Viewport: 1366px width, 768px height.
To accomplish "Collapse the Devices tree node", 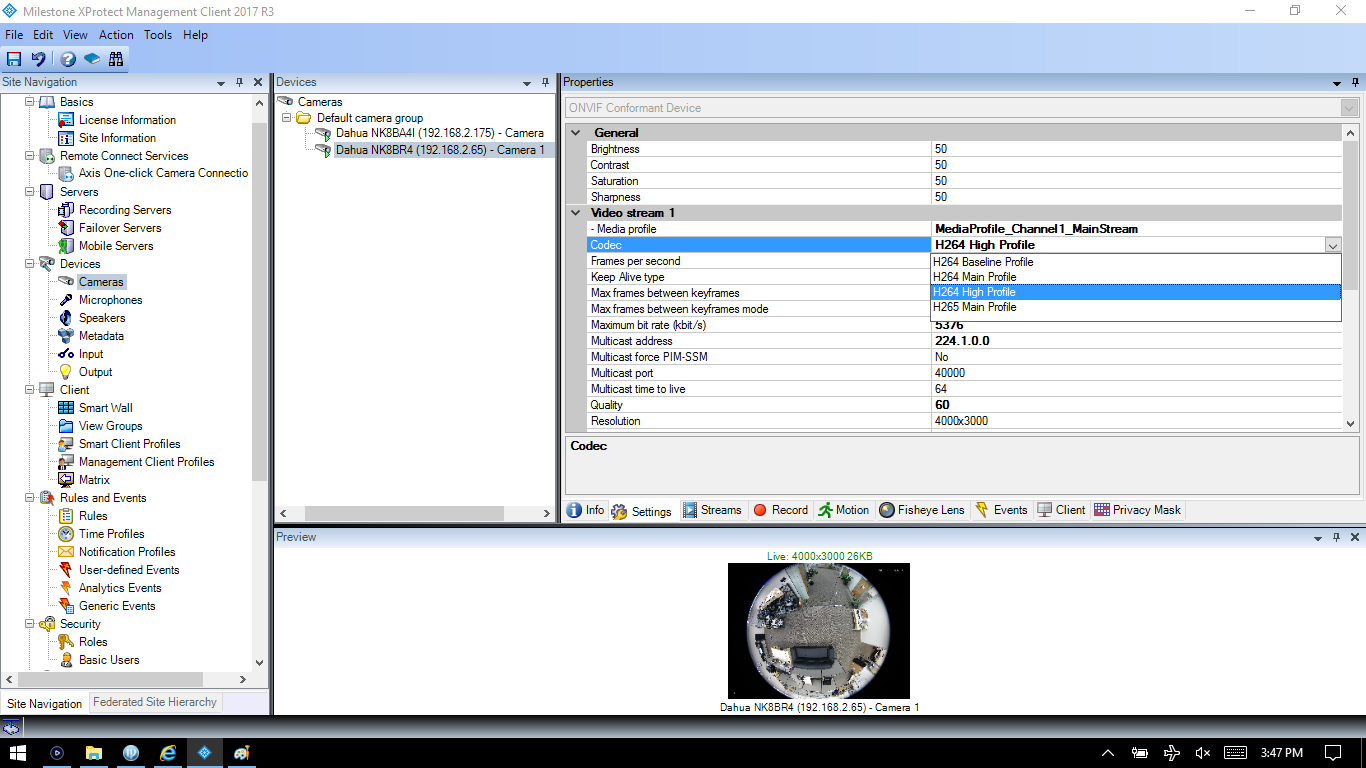I will 28,264.
